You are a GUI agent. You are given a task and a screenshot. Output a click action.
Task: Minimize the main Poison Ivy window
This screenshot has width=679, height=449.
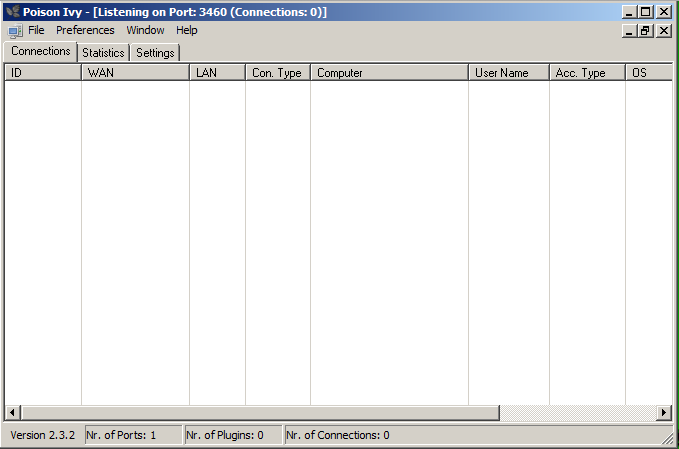pos(629,12)
